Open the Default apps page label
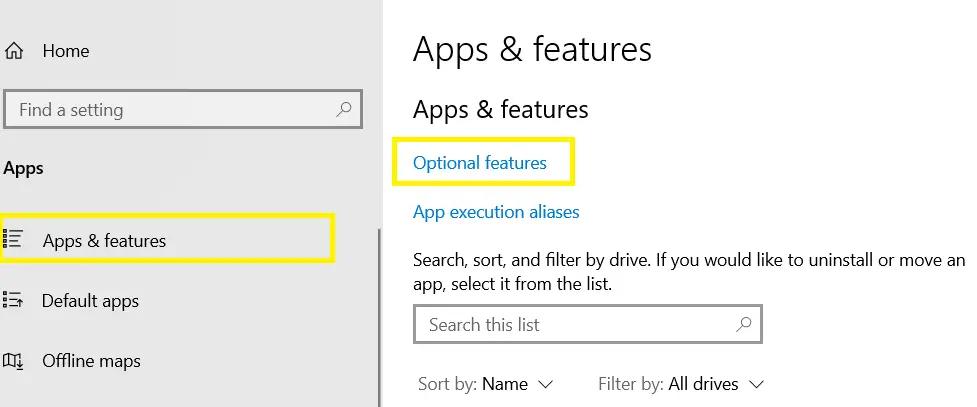This screenshot has height=407, width=977. pyautogui.click(x=90, y=301)
